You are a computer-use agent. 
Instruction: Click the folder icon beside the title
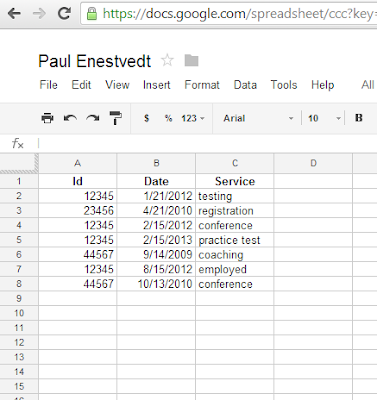[x=191, y=61]
